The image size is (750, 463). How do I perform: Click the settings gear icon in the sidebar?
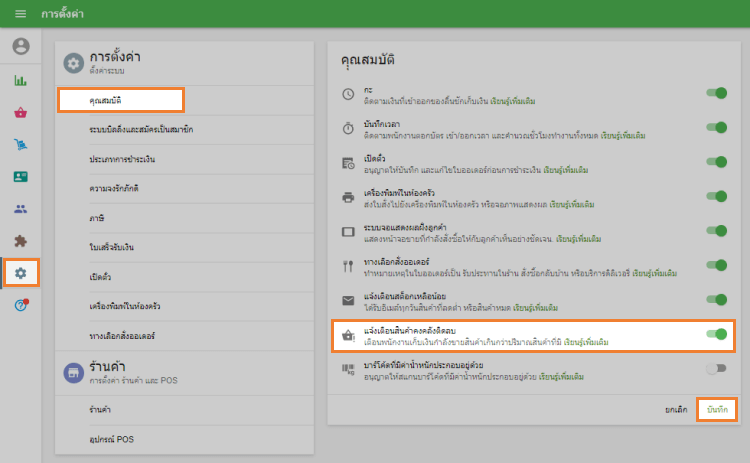coord(21,272)
